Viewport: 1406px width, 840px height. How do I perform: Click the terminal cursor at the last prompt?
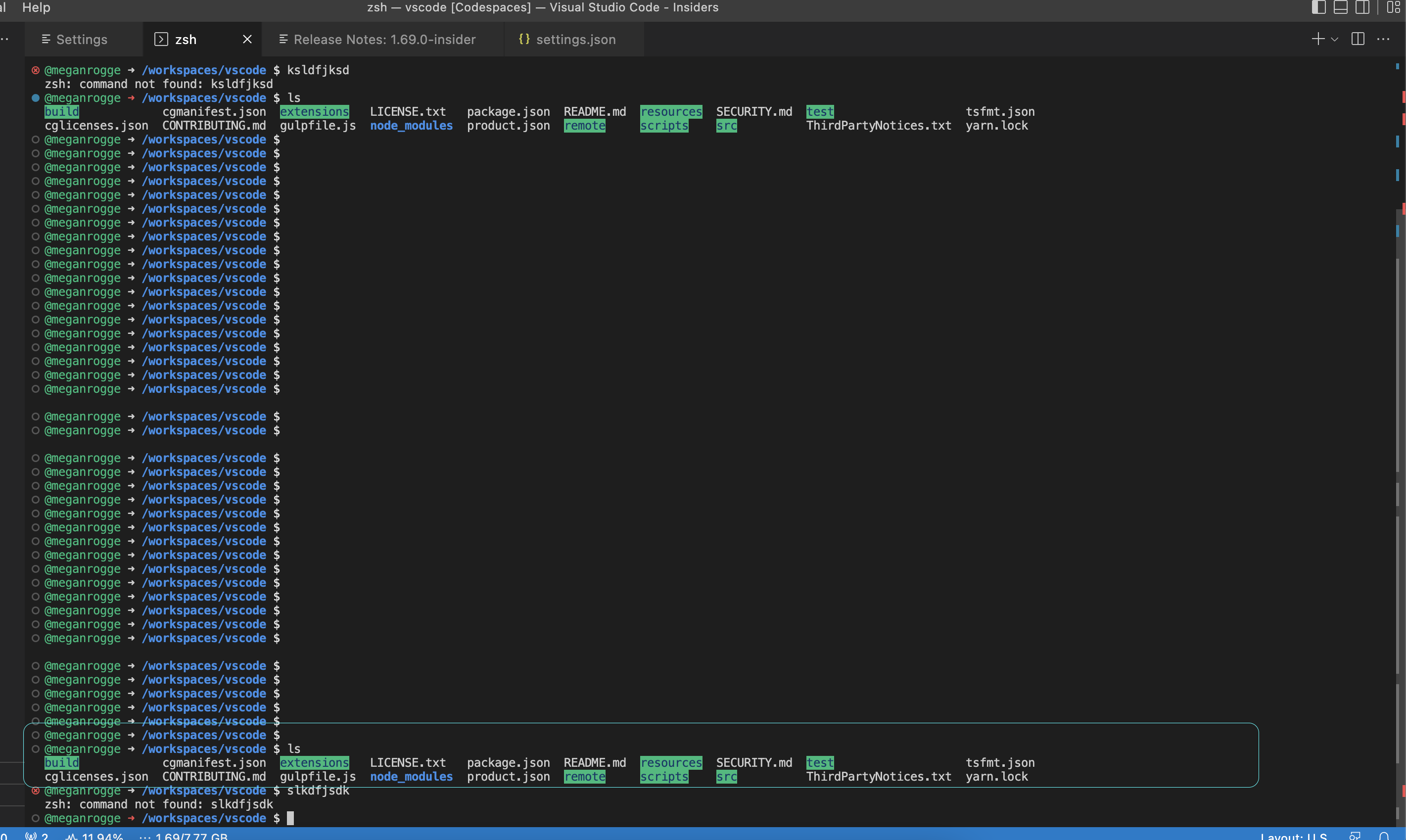290,818
